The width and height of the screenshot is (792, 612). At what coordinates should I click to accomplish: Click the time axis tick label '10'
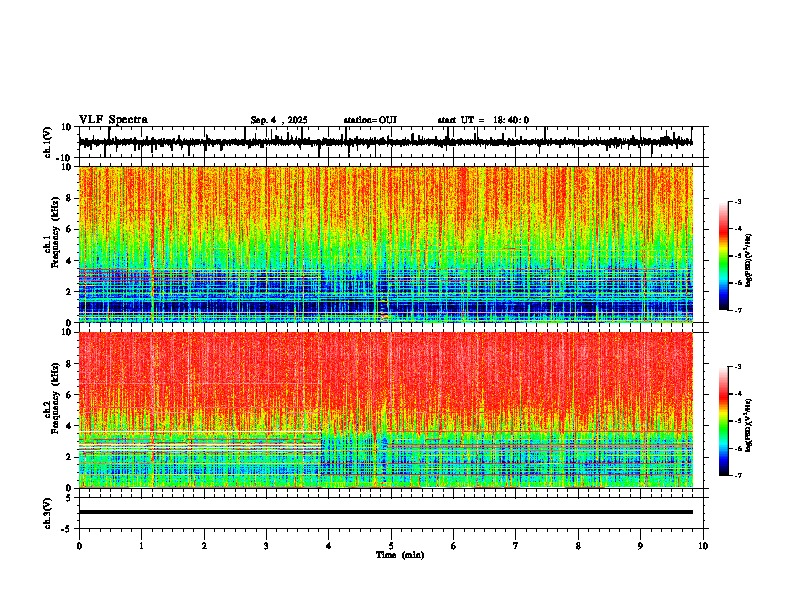[703, 546]
